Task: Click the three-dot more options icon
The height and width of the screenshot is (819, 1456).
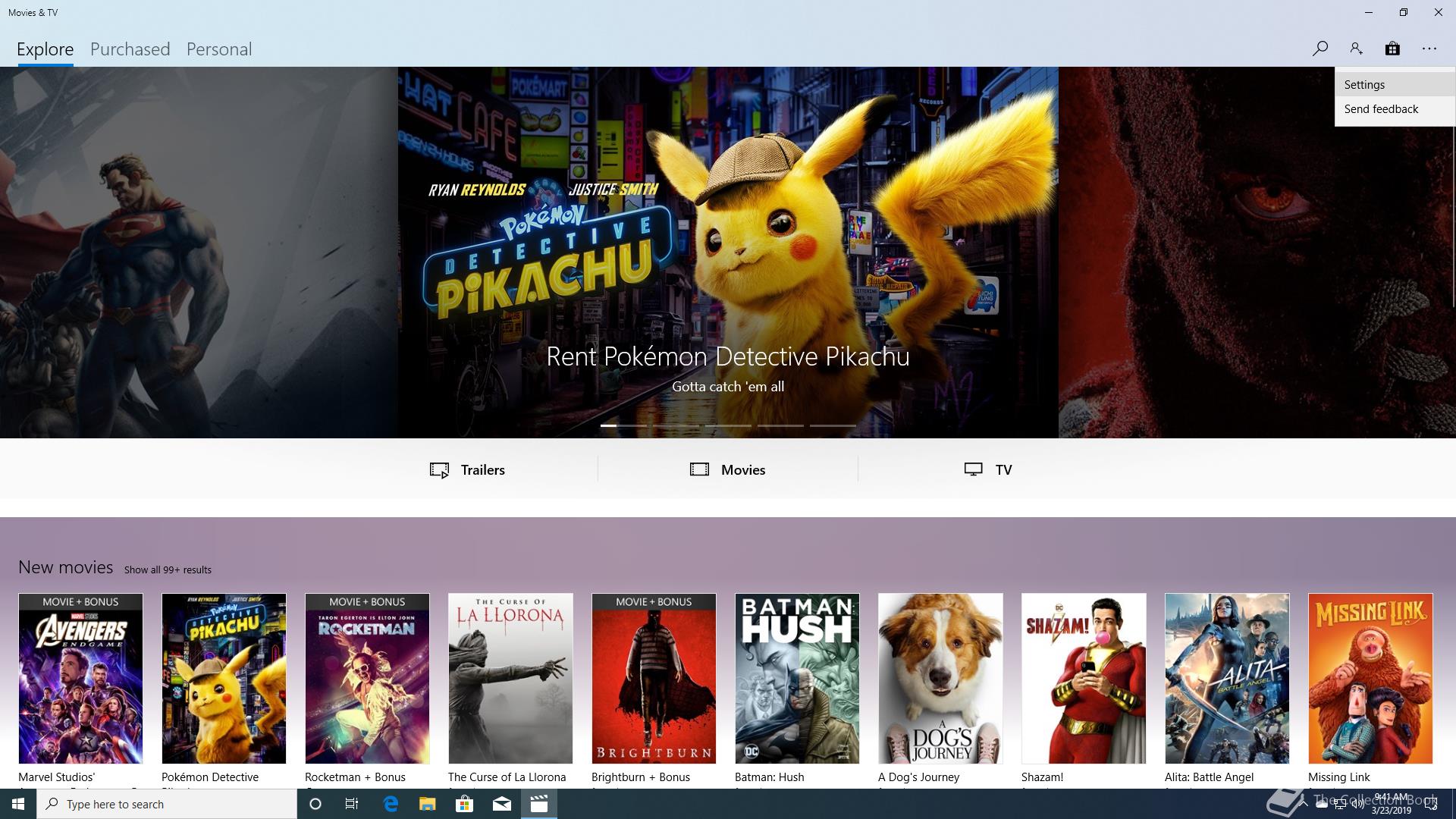Action: click(1429, 49)
